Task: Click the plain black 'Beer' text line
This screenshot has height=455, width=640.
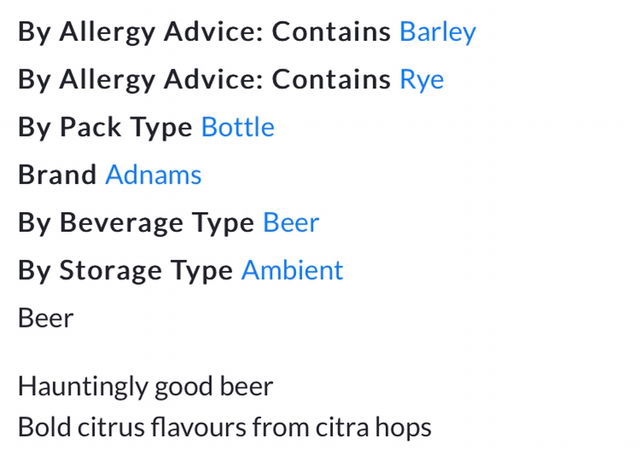Action: [46, 318]
